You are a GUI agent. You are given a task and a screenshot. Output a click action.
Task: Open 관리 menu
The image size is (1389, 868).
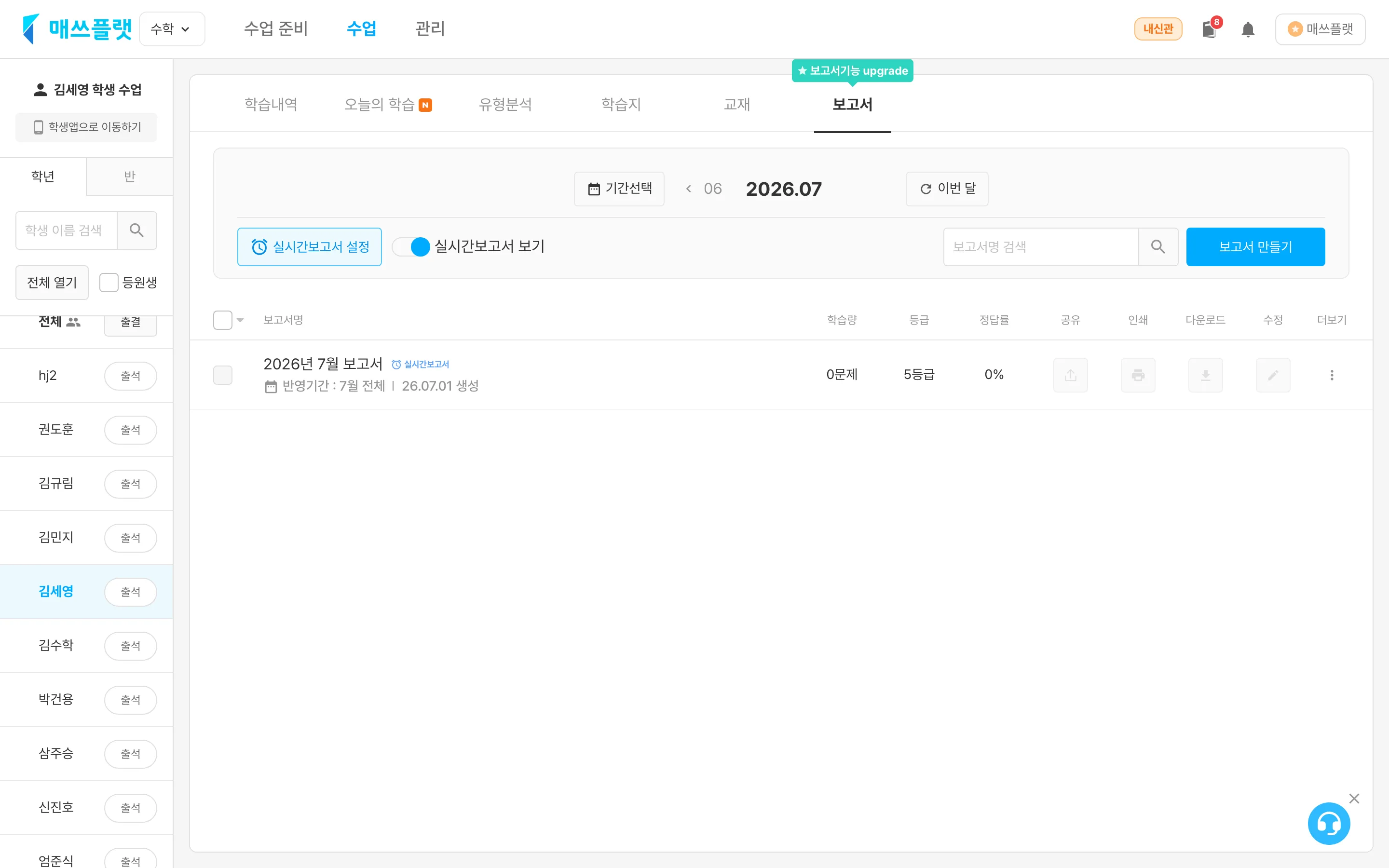[431, 29]
